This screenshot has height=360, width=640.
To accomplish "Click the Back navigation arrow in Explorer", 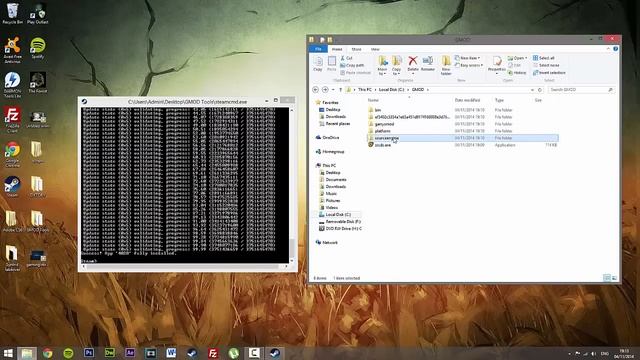I will [316, 89].
